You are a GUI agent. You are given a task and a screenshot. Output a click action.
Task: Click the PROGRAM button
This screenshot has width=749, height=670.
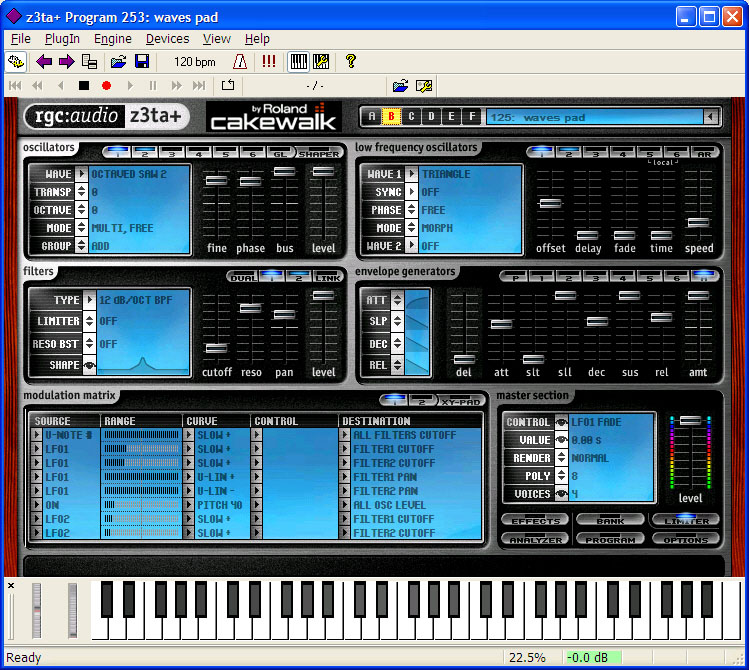tap(610, 539)
